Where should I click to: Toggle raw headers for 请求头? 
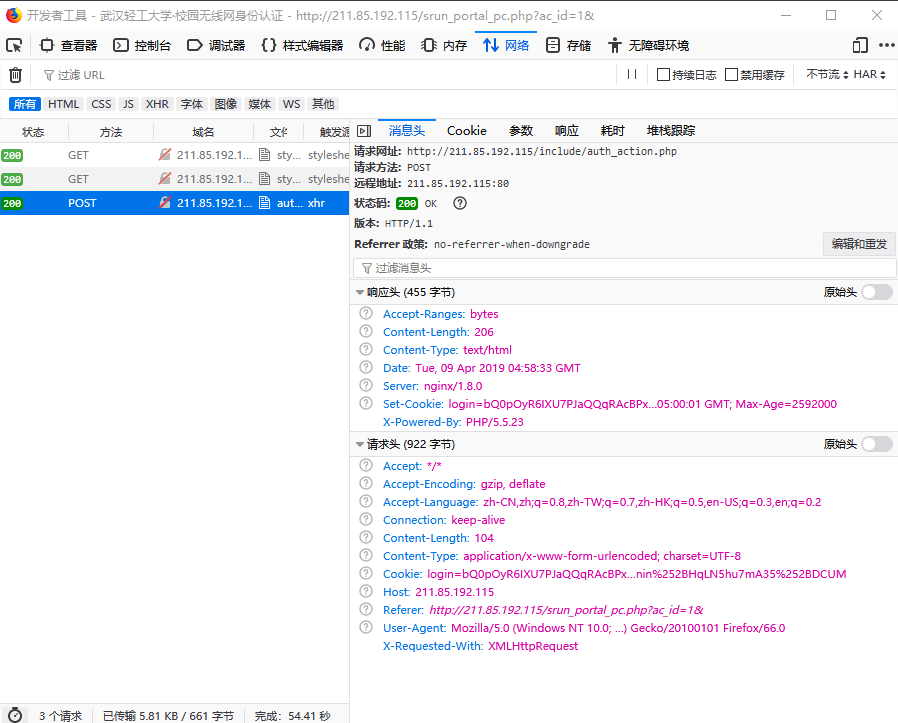(876, 444)
